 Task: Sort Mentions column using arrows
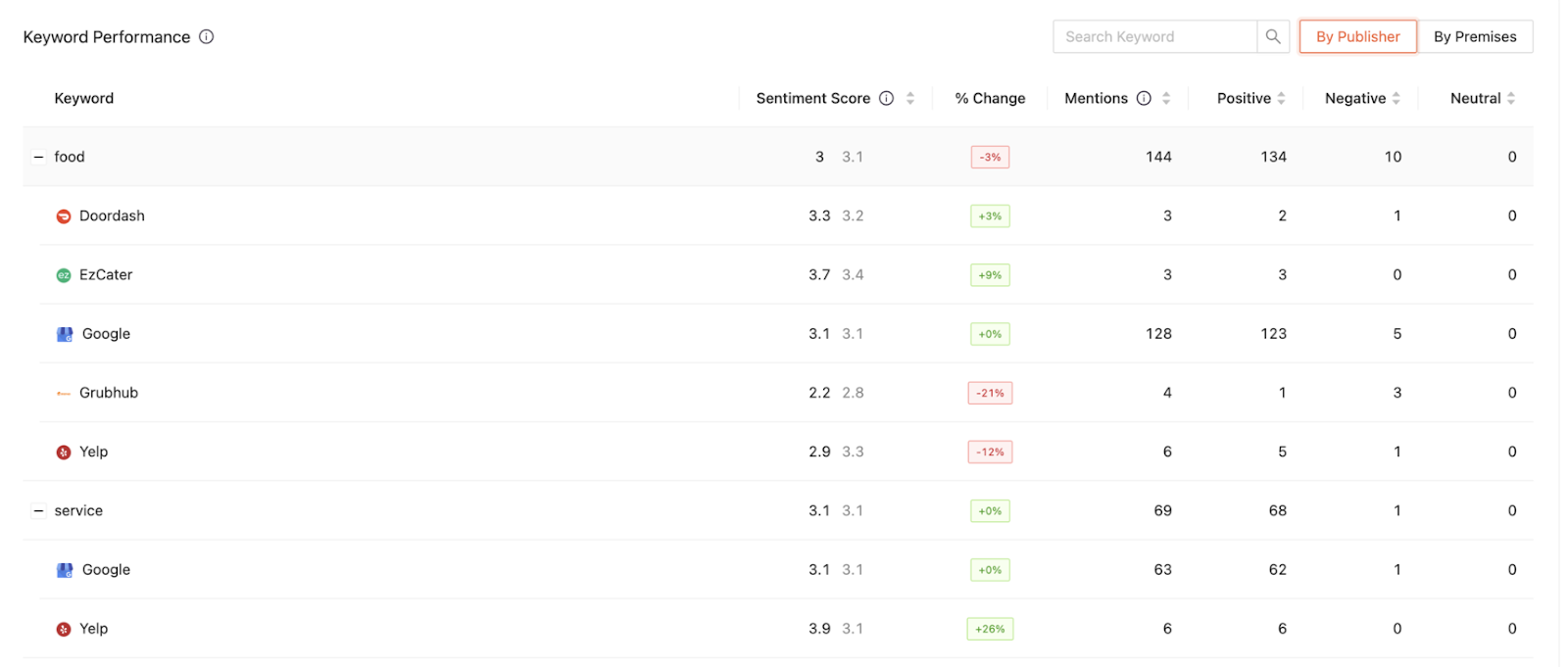(x=1166, y=99)
